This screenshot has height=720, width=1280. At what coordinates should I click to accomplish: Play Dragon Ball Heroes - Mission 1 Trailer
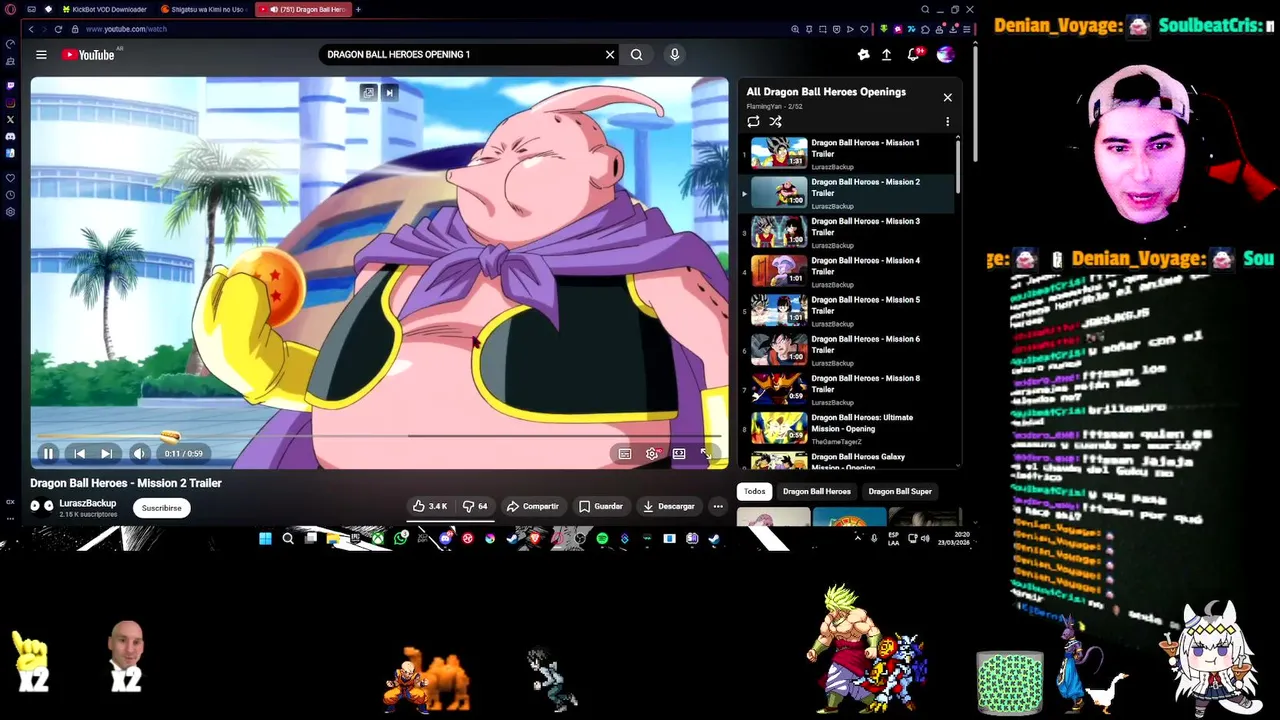pyautogui.click(x=848, y=154)
